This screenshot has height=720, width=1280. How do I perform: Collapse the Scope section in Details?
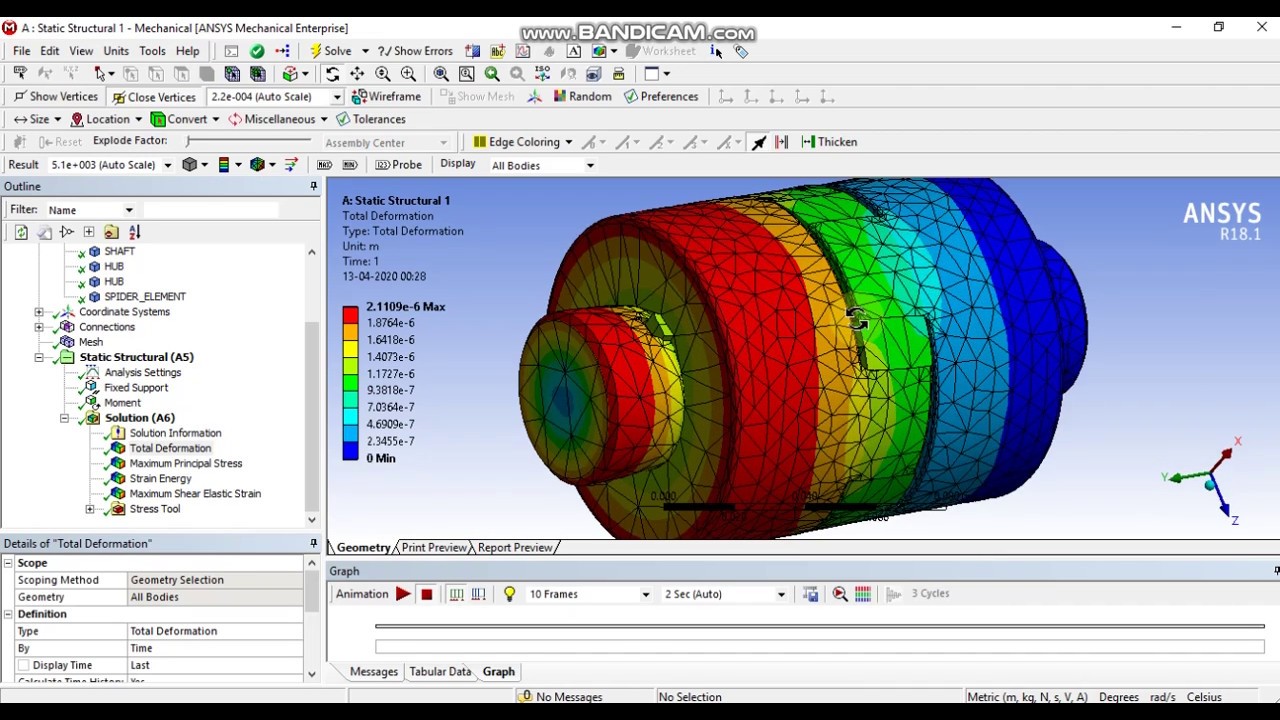[7, 563]
